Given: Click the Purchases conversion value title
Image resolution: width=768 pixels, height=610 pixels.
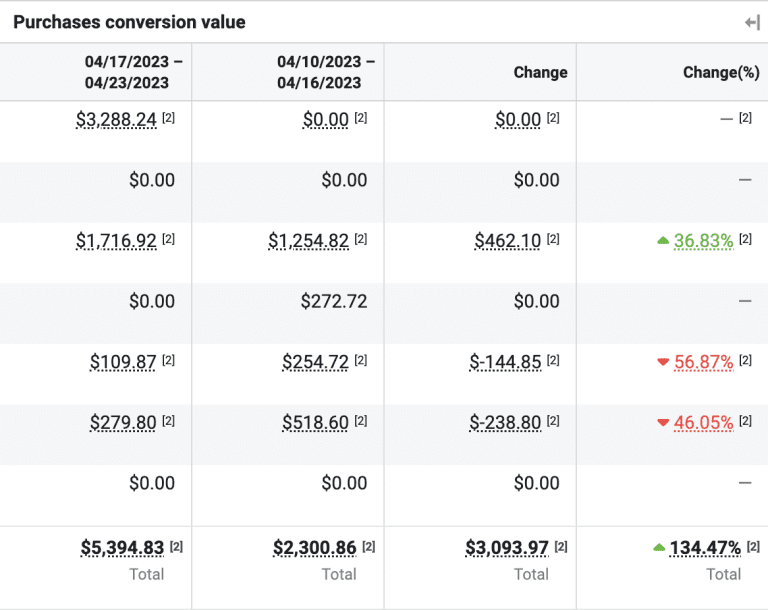Looking at the screenshot, I should click(129, 22).
